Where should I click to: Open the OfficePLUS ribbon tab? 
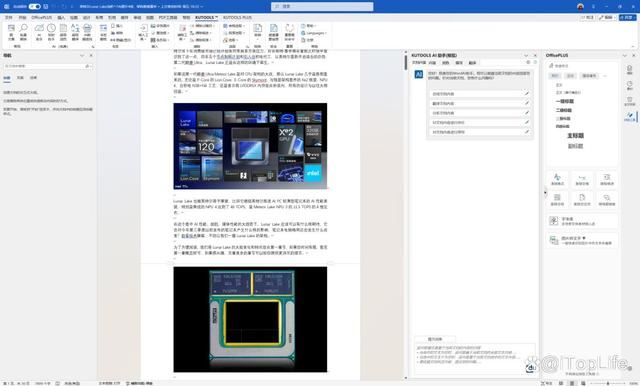[x=42, y=18]
